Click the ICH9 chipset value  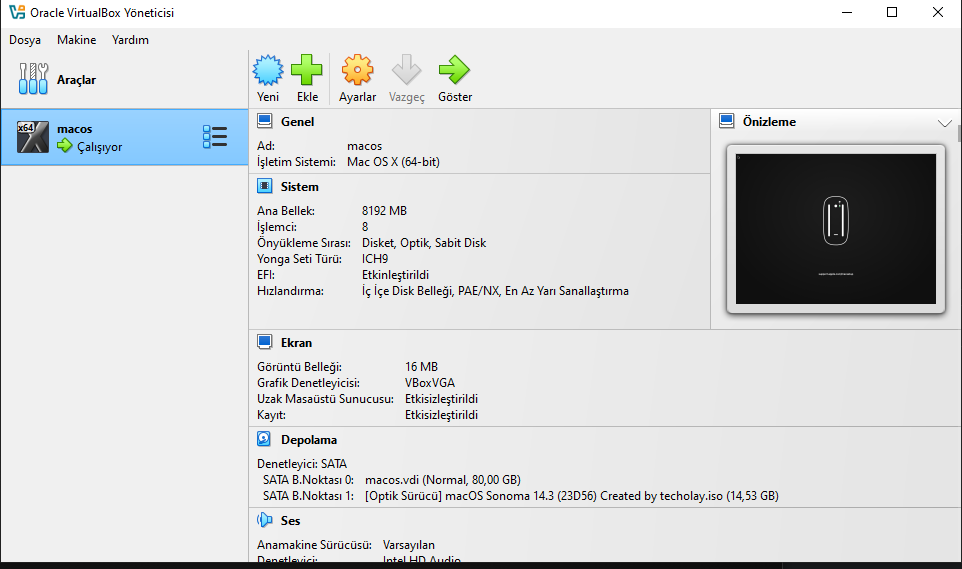375,258
